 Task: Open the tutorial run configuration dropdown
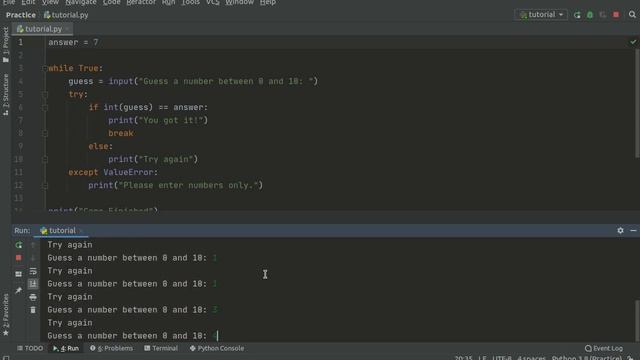pyautogui.click(x=541, y=15)
